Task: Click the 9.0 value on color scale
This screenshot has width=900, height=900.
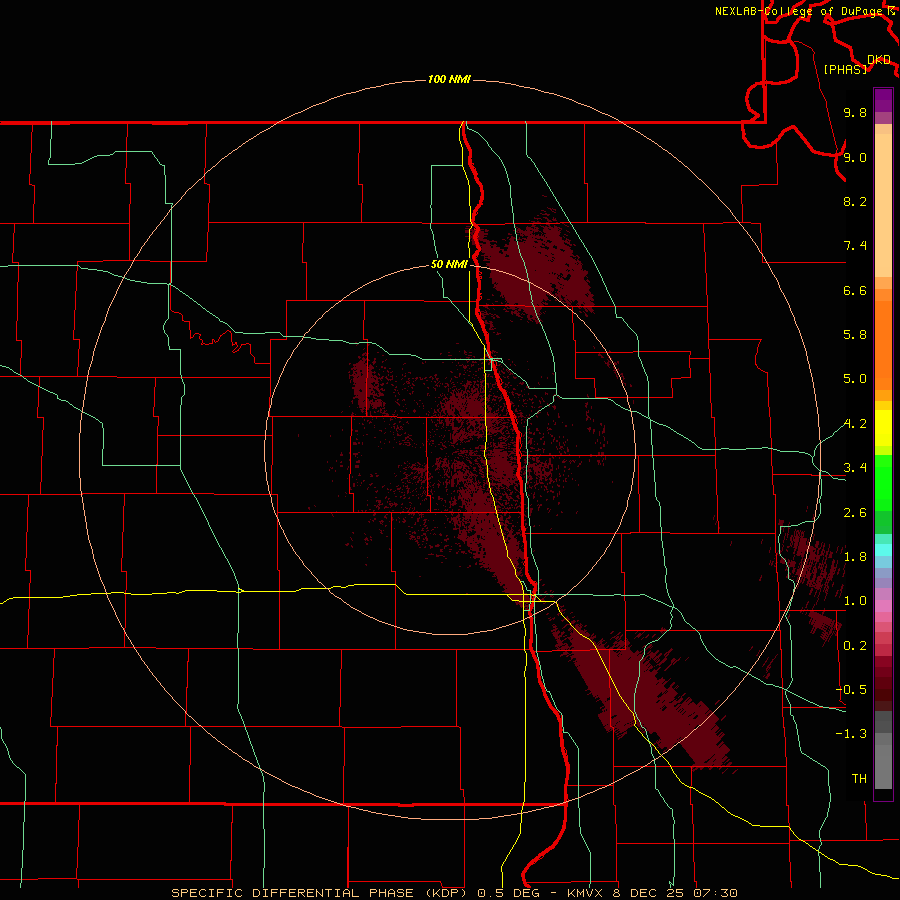Action: click(x=855, y=157)
